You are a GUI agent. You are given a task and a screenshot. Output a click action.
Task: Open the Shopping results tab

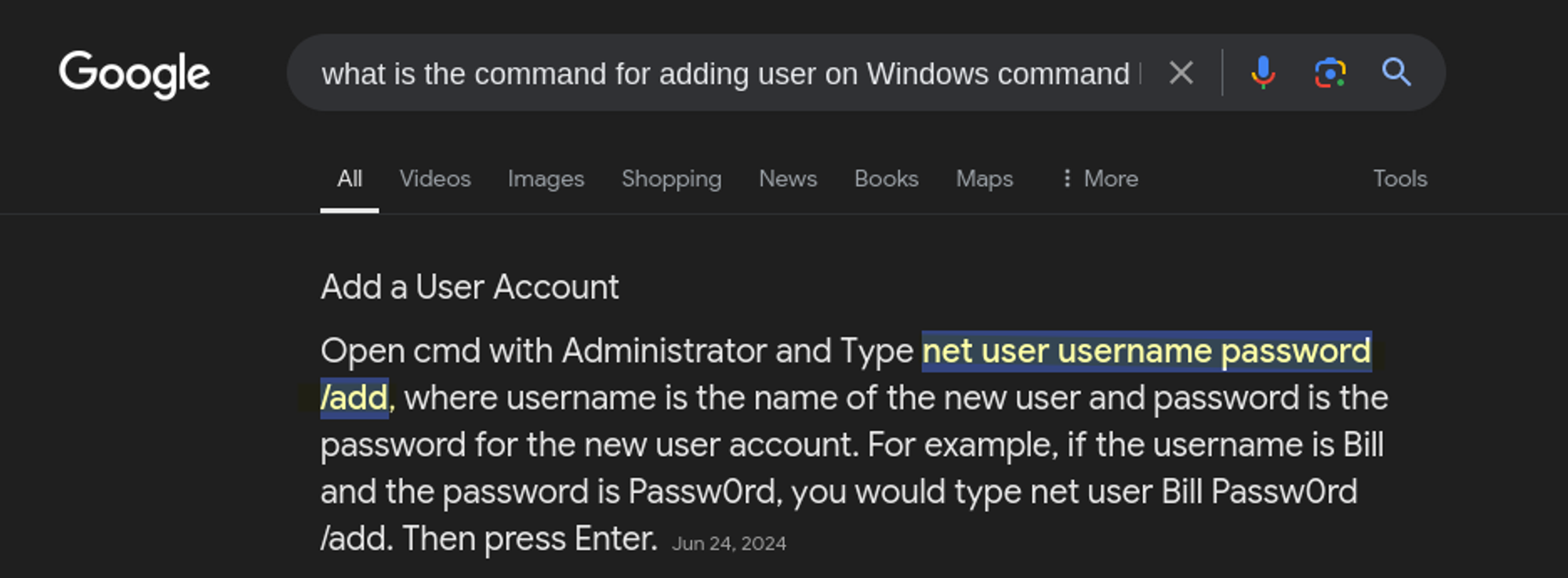coord(671,179)
